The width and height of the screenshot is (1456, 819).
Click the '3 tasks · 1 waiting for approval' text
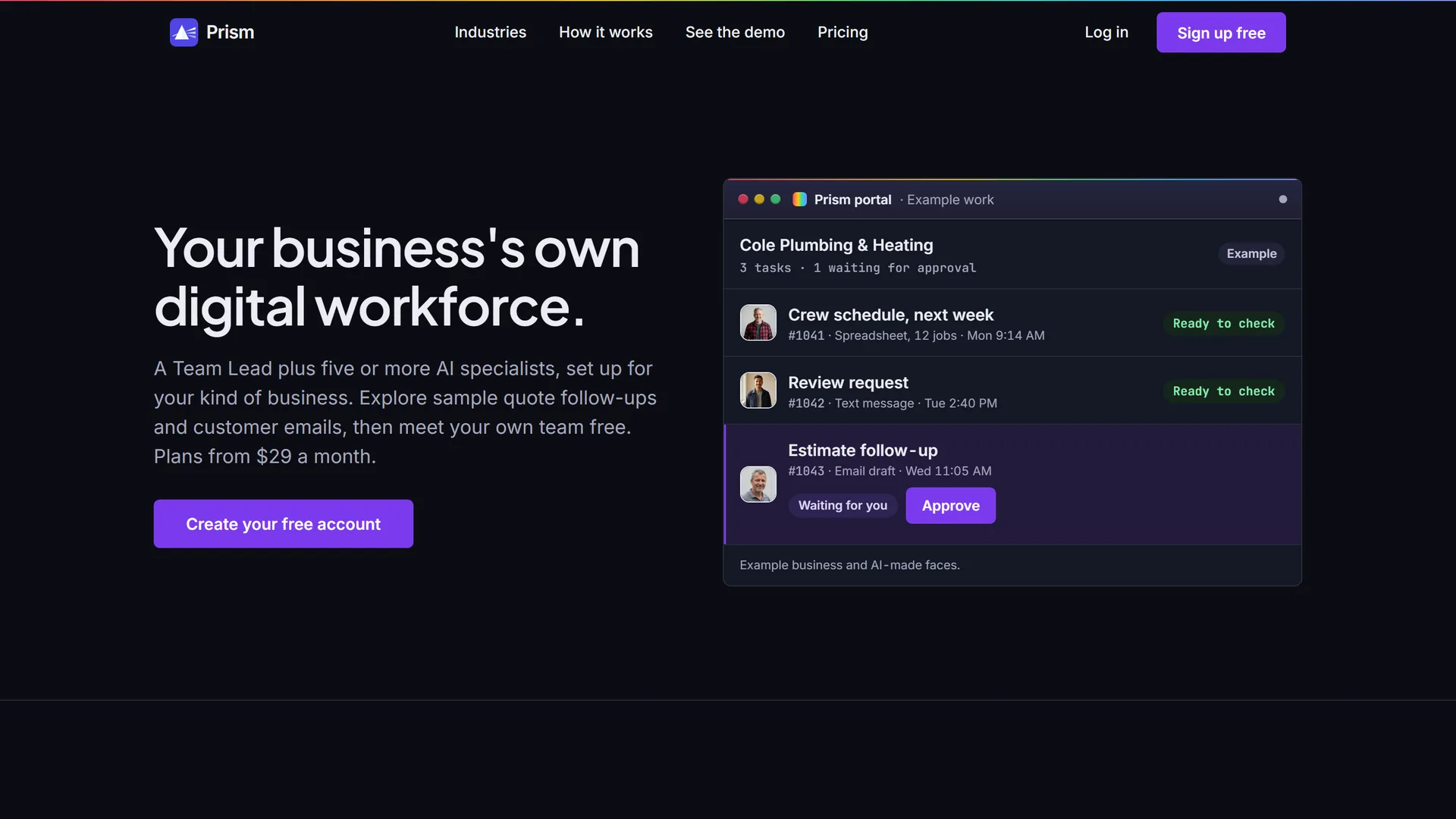tap(858, 268)
